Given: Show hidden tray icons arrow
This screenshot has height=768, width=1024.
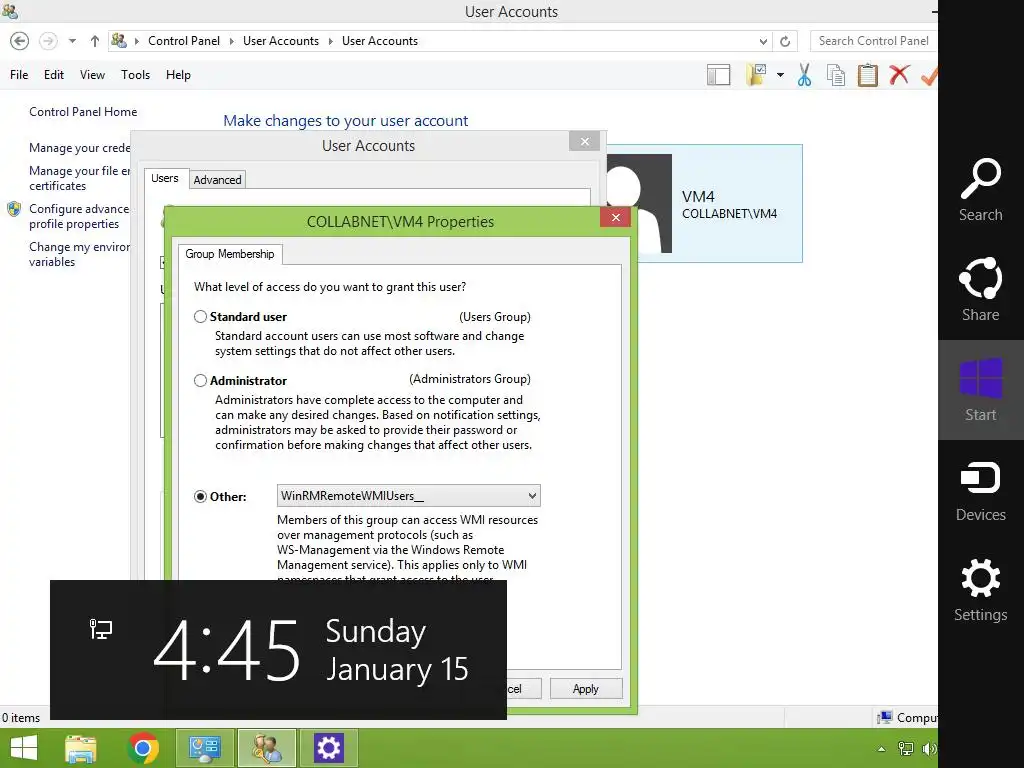Looking at the screenshot, I should 882,749.
